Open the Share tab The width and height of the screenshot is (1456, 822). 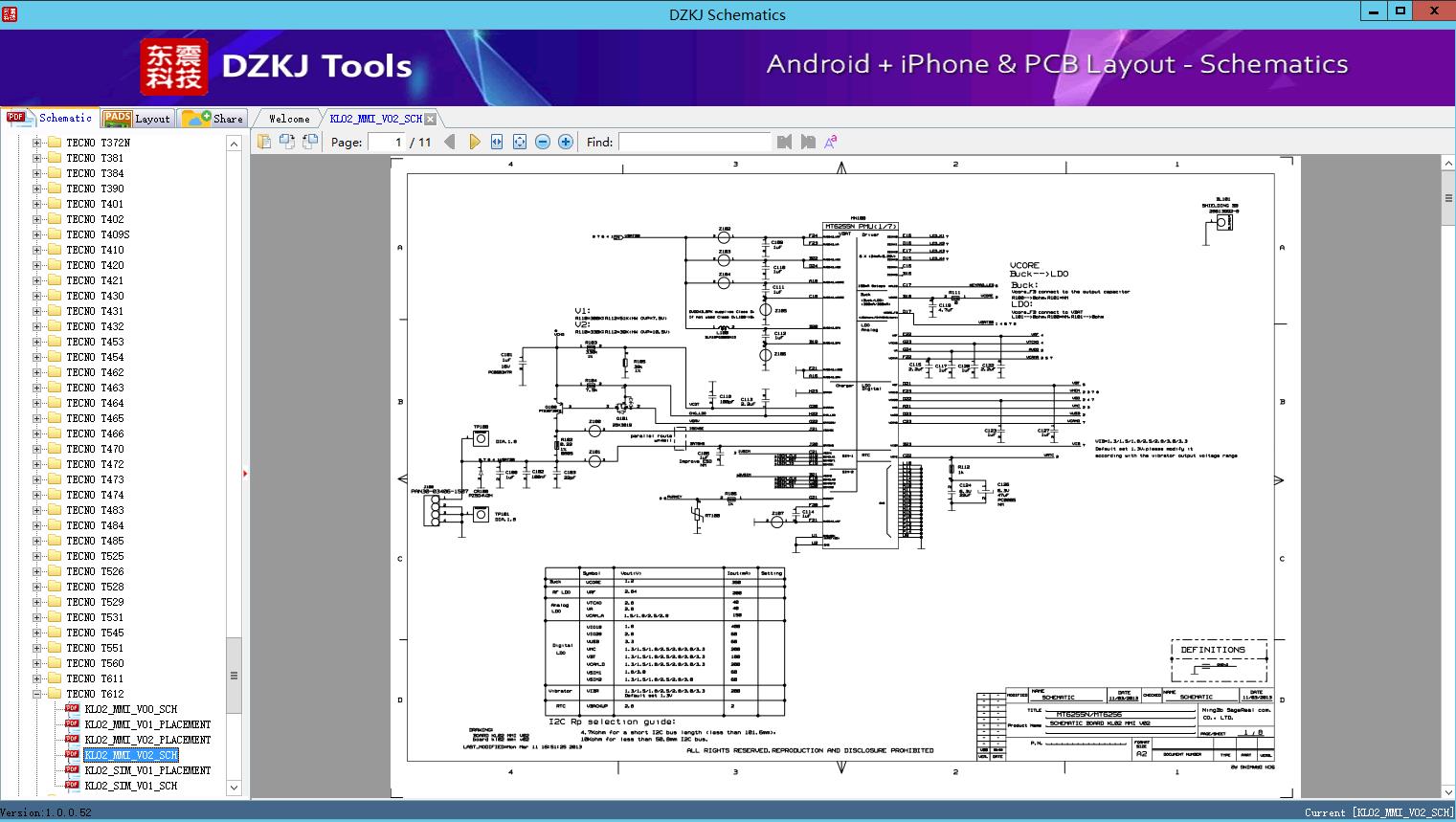[x=213, y=119]
